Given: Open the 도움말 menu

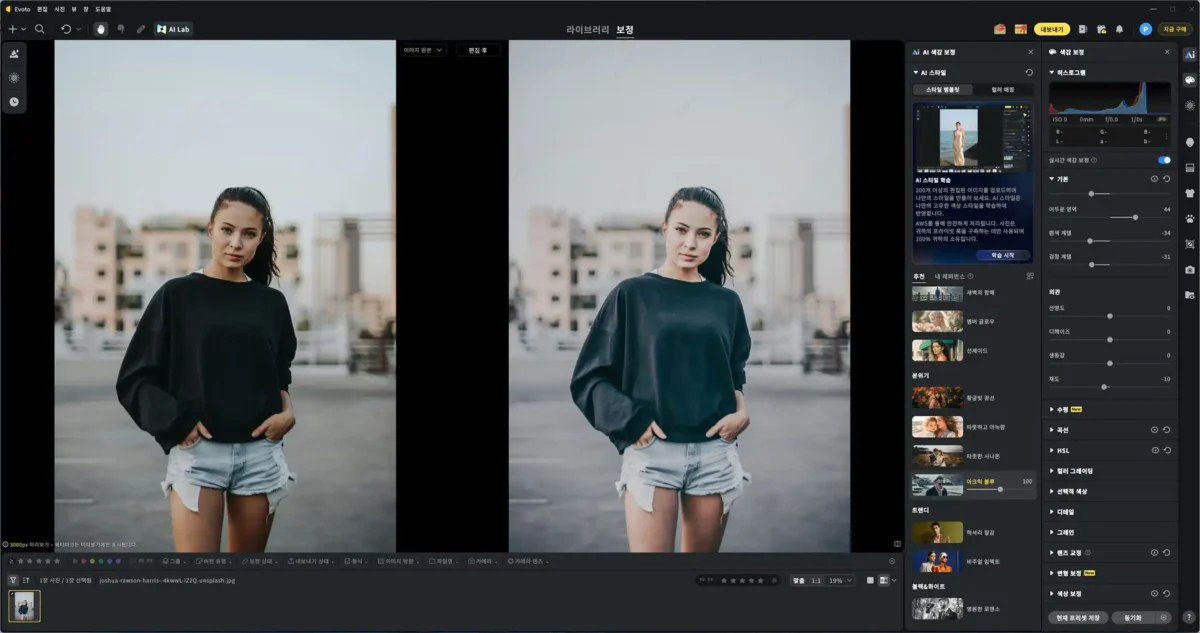Looking at the screenshot, I should click(x=103, y=8).
